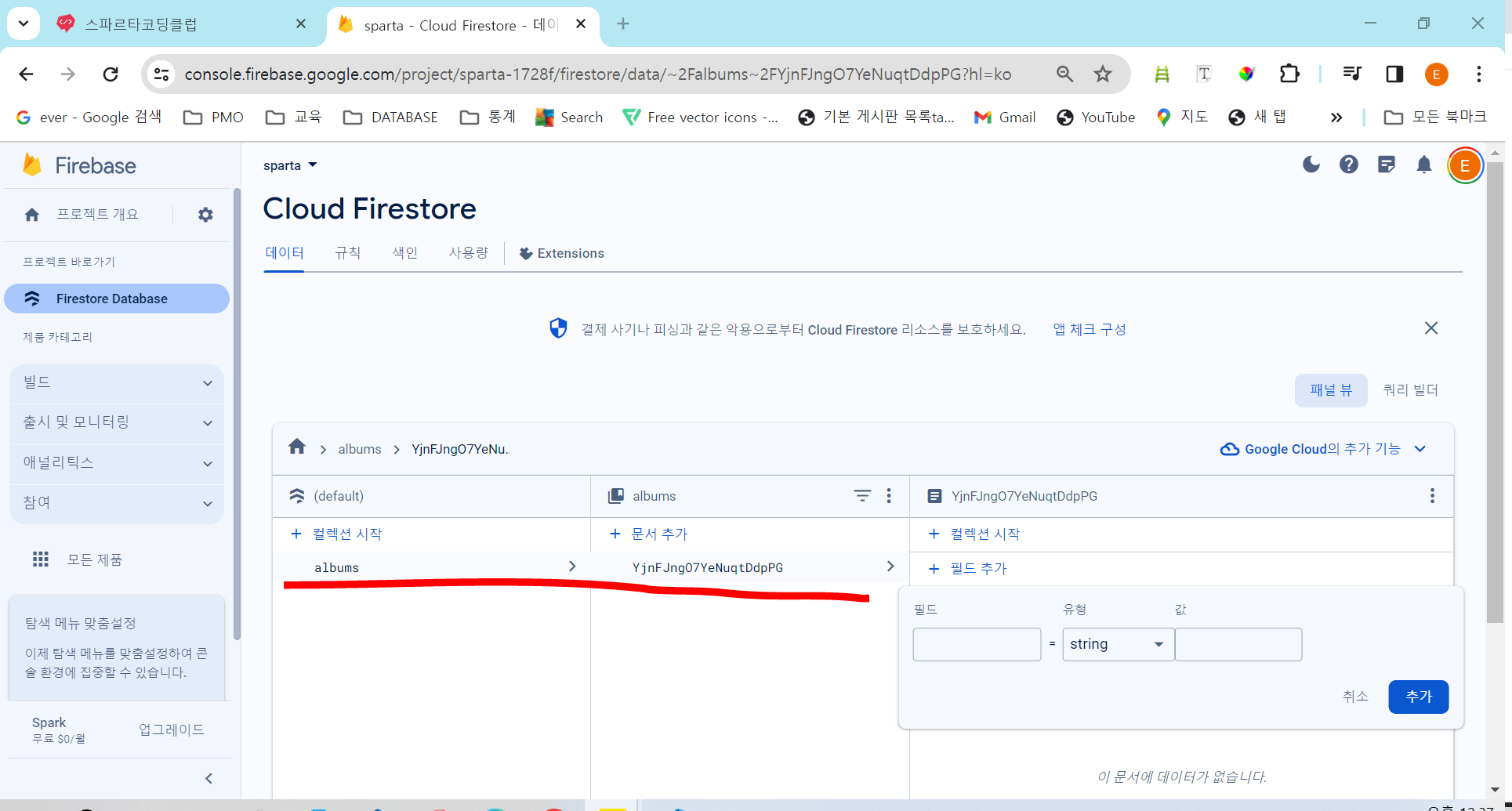This screenshot has width=1512, height=811.
Task: Open the Firebase account avatar menu
Action: 1465,165
